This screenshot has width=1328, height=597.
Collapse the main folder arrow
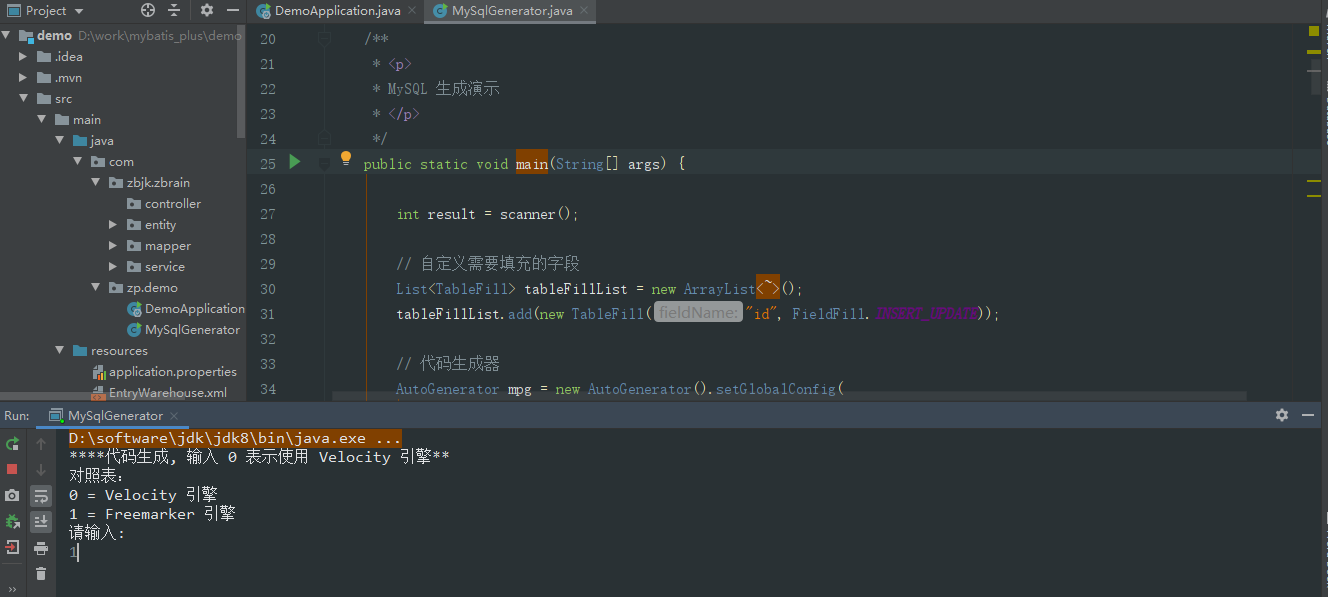coord(41,119)
